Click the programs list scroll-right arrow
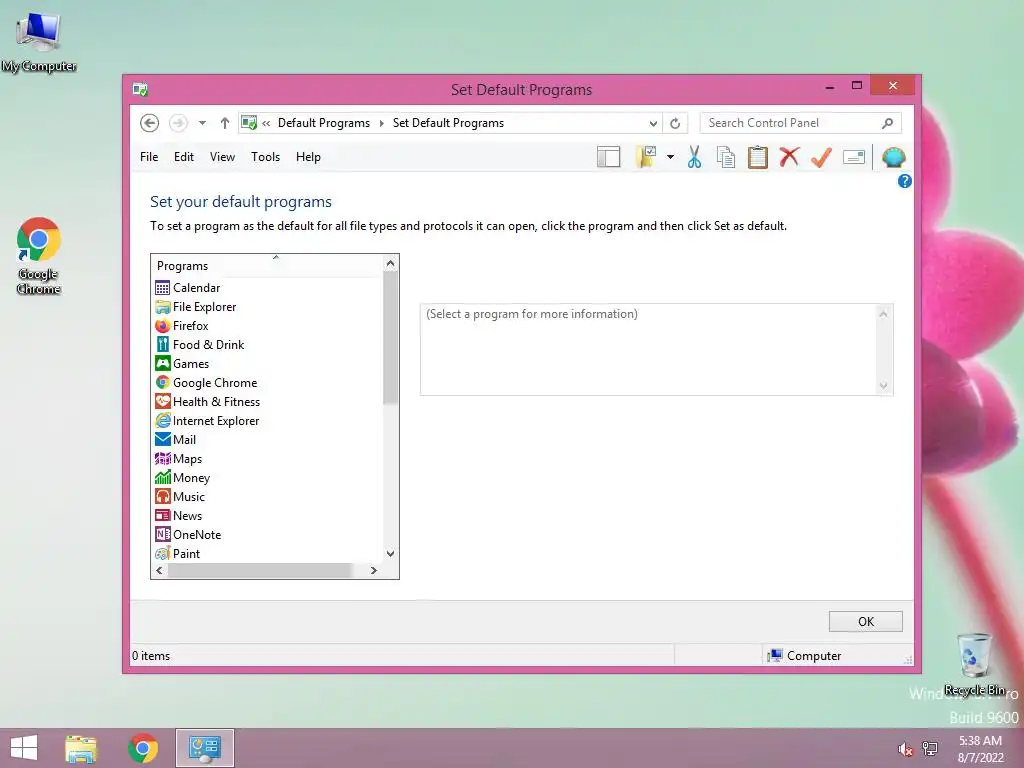1024x768 pixels. point(374,570)
